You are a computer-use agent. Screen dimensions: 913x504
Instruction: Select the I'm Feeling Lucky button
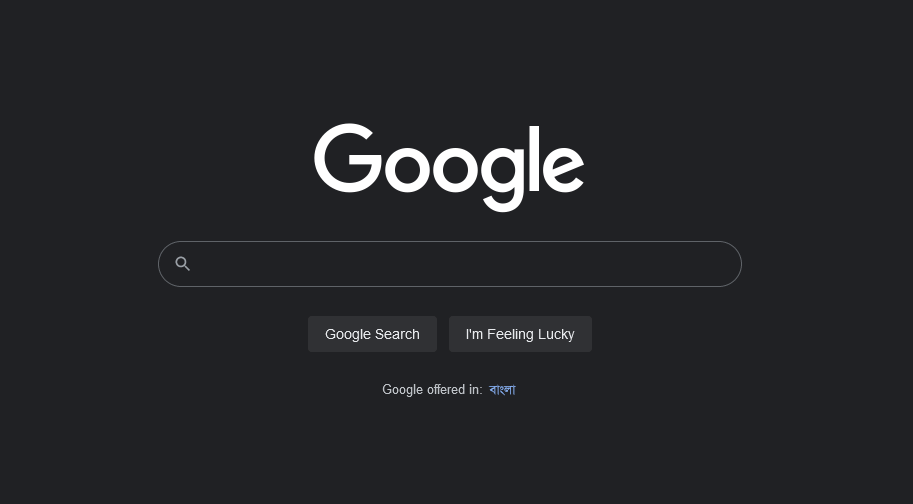(x=520, y=334)
